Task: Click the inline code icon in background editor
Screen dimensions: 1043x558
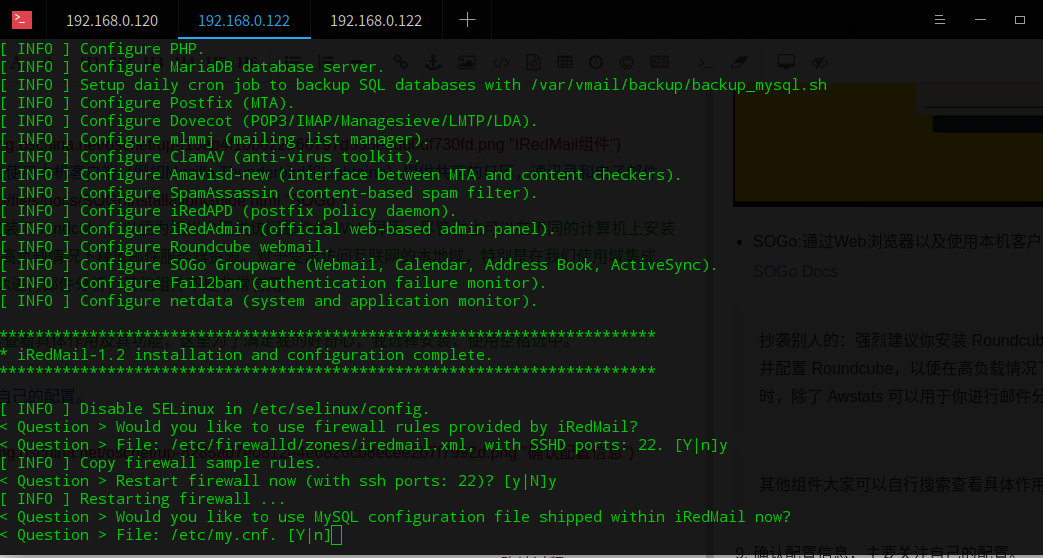Action: coord(501,62)
